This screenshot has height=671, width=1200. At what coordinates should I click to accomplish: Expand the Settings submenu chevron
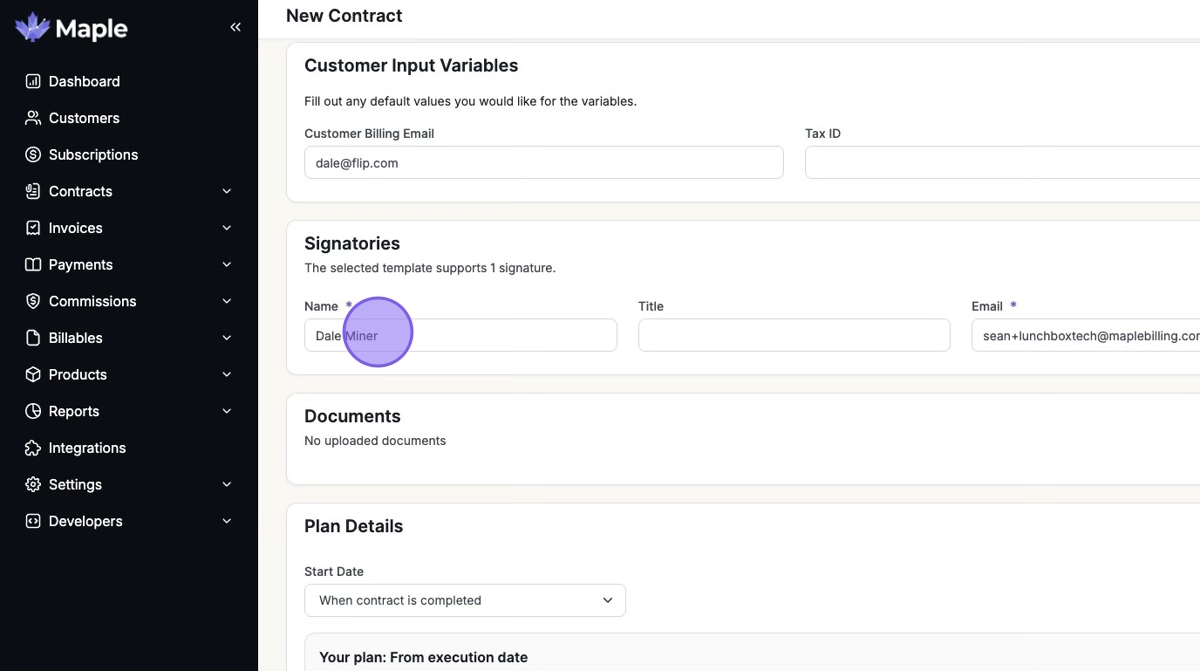[x=227, y=485]
